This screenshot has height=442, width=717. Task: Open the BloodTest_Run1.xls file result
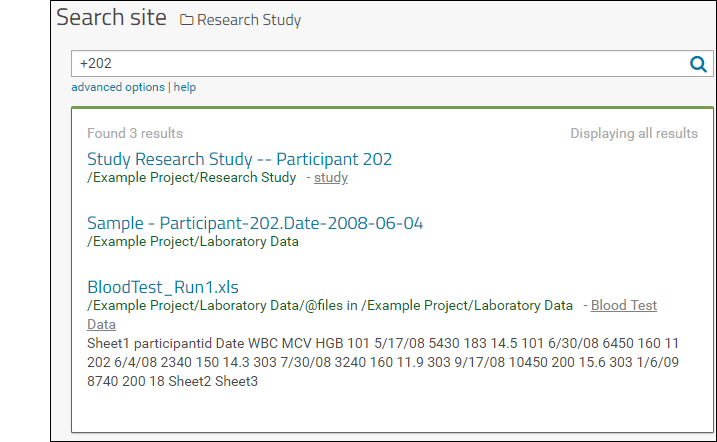tap(163, 287)
